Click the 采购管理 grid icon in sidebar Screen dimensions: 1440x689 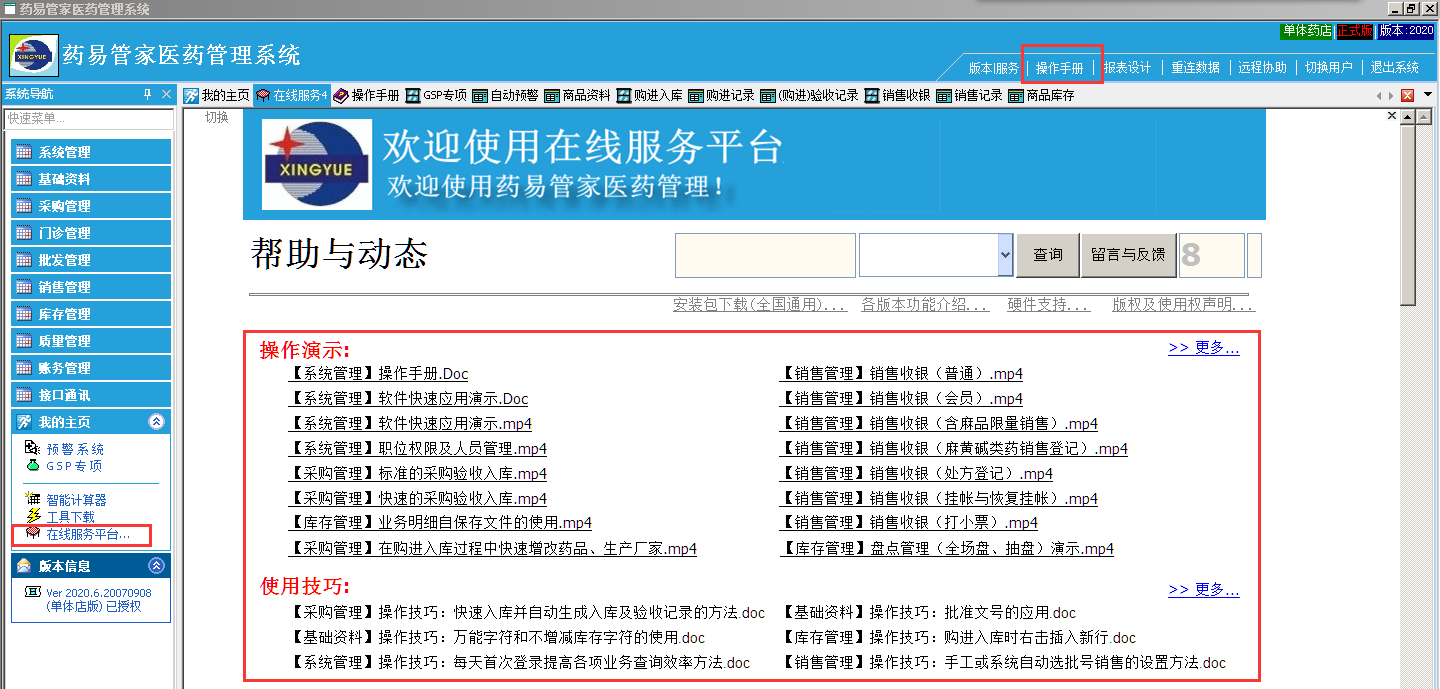(x=24, y=207)
